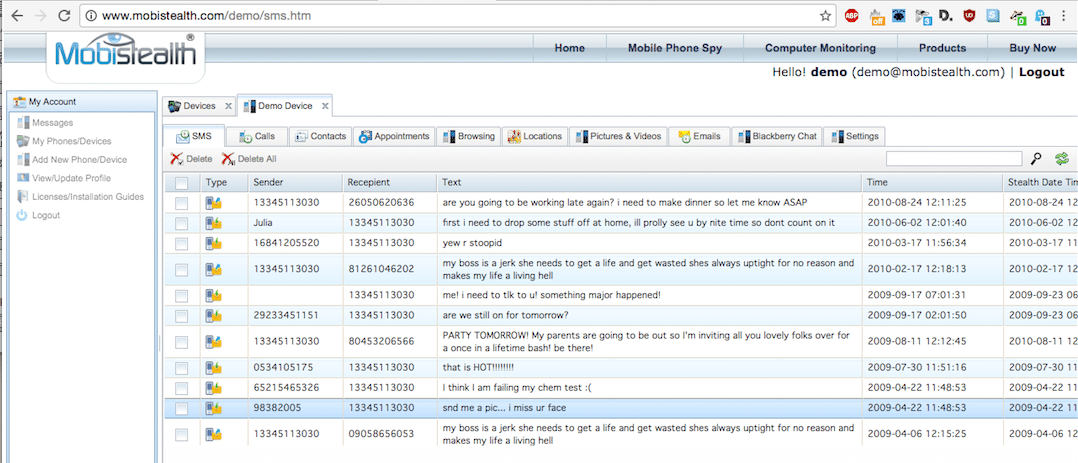Switch to the Calls tab
Screen dimensions: 1078x463
tap(256, 136)
